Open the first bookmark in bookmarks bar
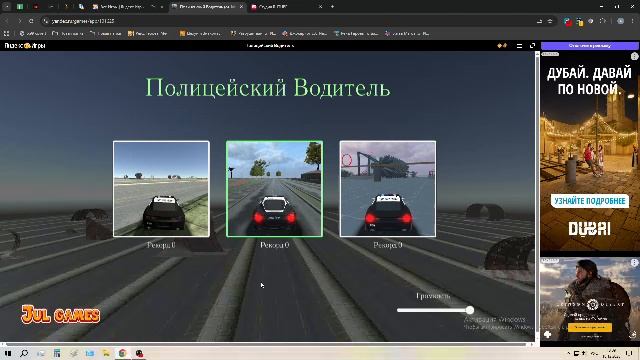 point(33,33)
